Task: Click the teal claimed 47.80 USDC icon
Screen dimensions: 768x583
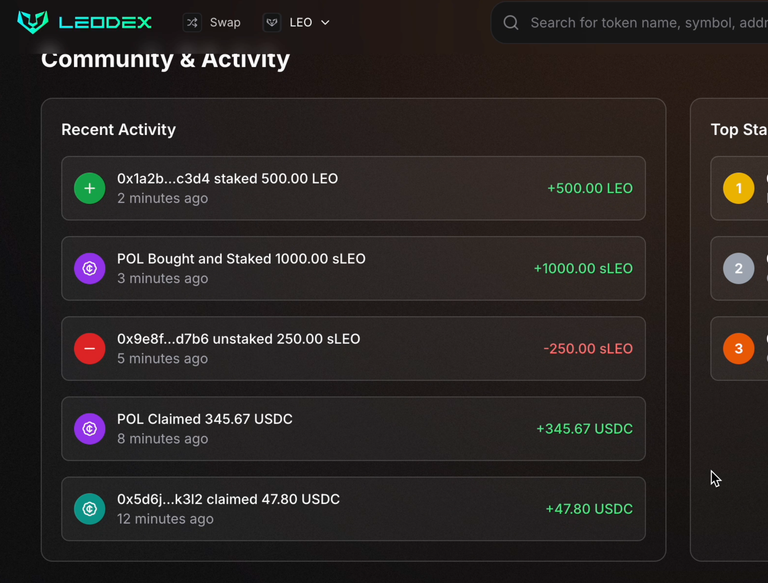Action: click(x=90, y=509)
